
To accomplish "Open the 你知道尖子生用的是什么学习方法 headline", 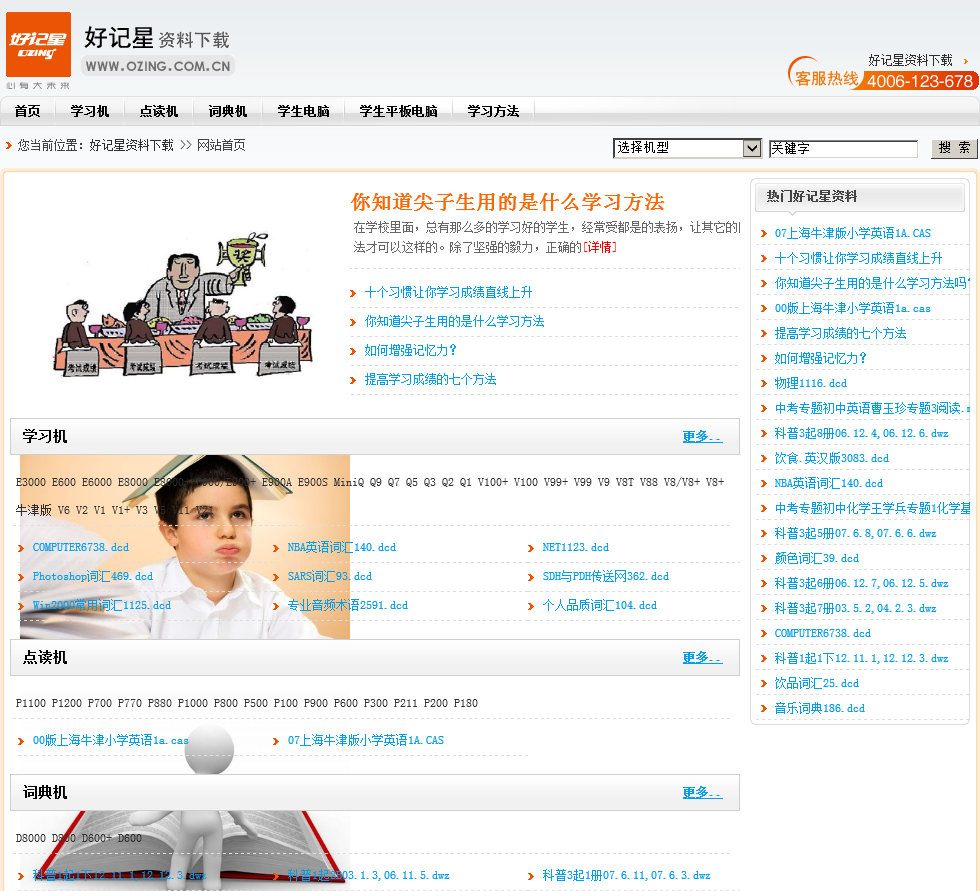I will (x=508, y=202).
